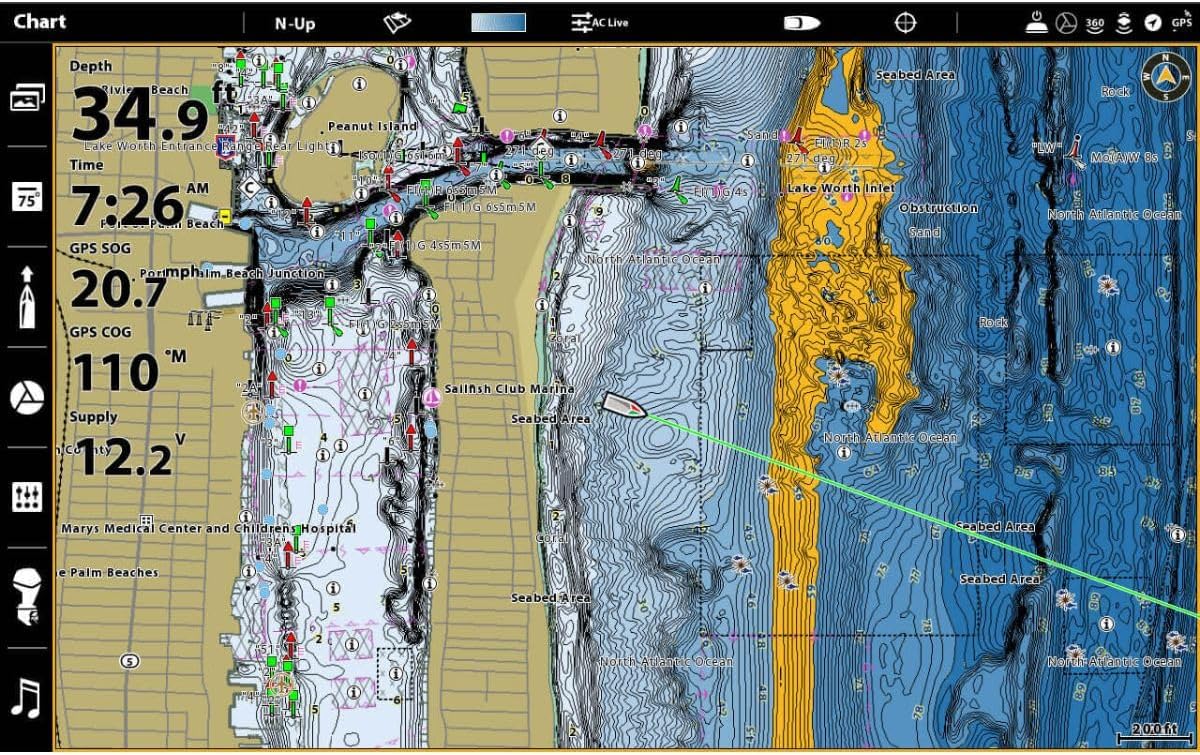Open the Chart menu
This screenshot has width=1200, height=755.
pyautogui.click(x=40, y=20)
